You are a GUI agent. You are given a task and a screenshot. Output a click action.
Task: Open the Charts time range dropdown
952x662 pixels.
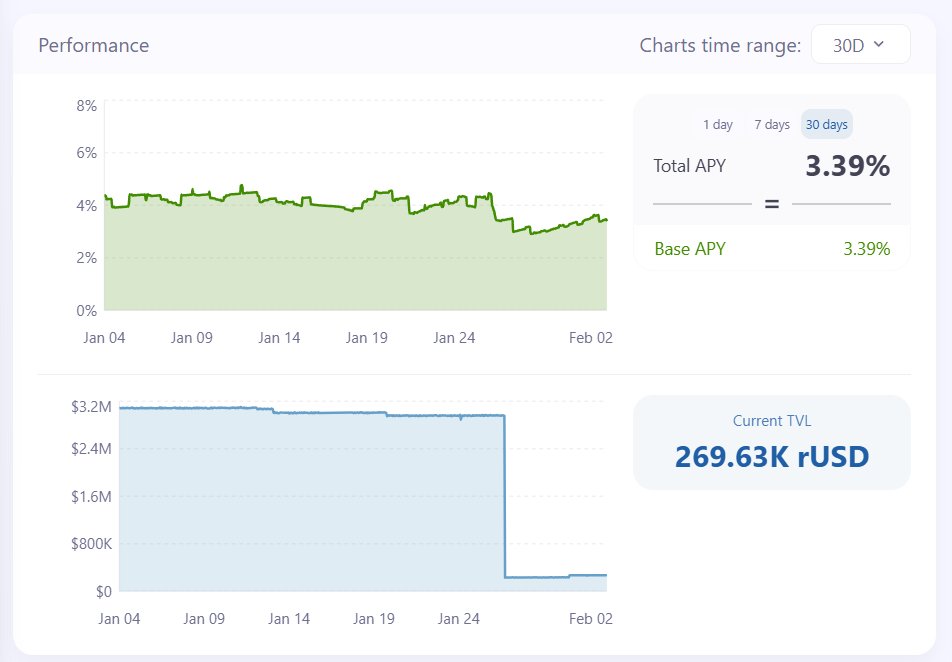860,44
